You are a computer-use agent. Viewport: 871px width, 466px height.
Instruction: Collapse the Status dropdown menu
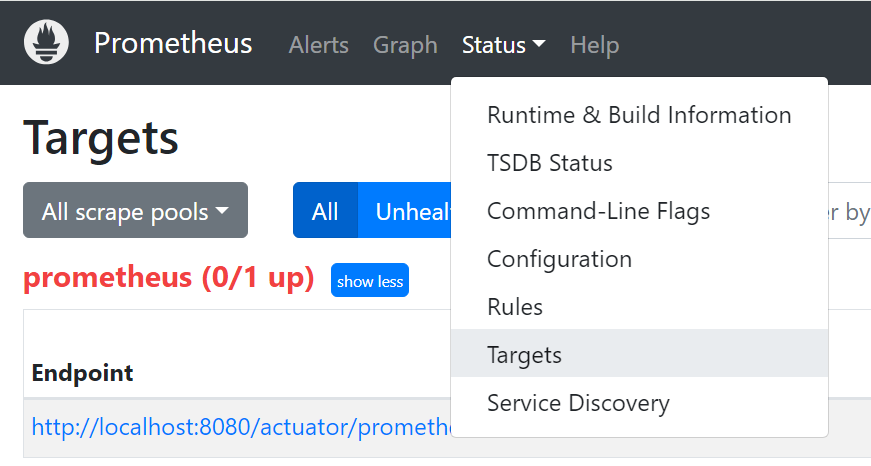click(x=503, y=45)
